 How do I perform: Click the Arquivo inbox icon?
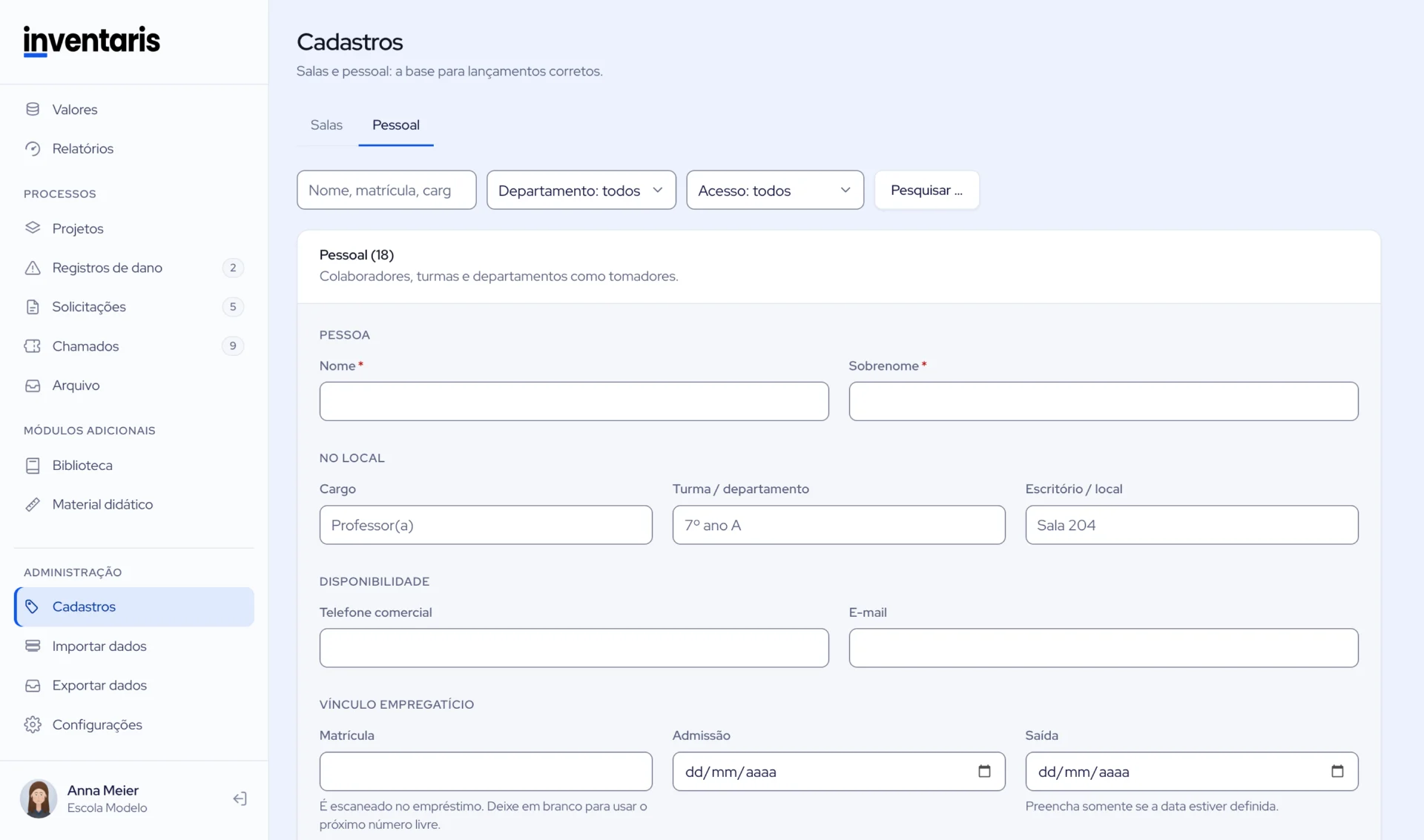pos(33,386)
